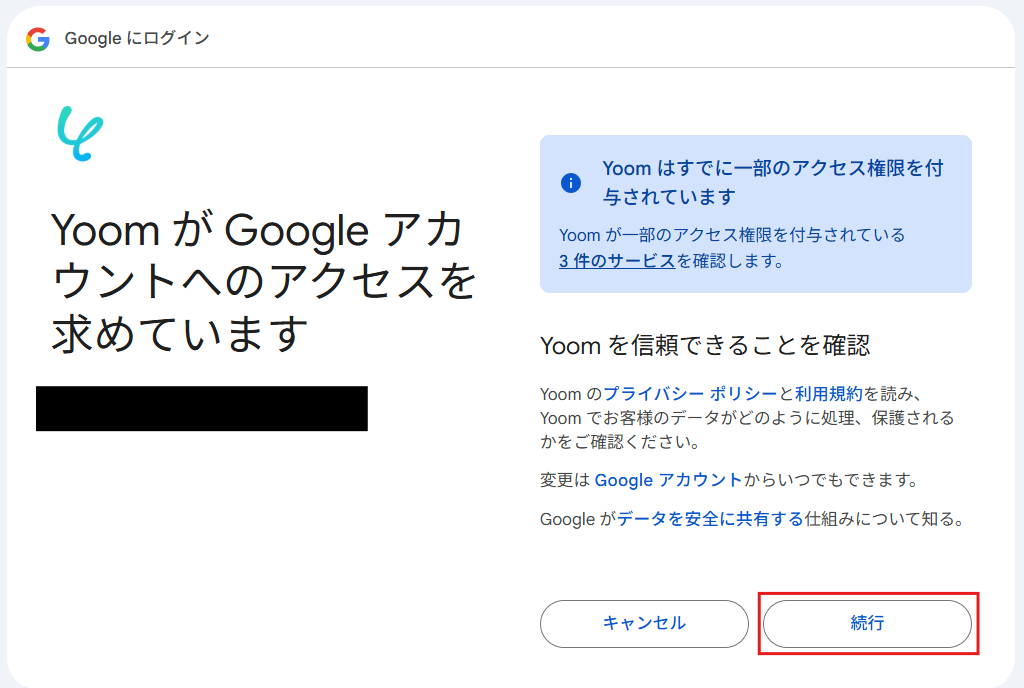Click the "Yoom を信頼できることを確認" heading
The image size is (1024, 688).
pos(705,346)
